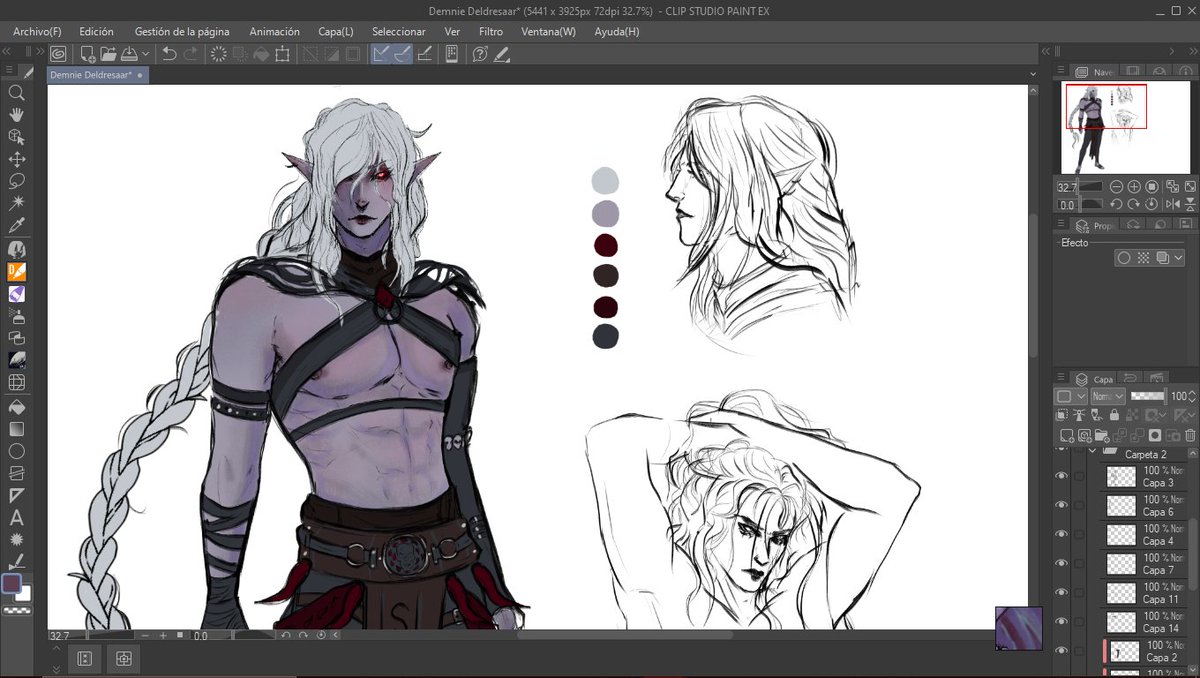The height and width of the screenshot is (678, 1200).
Task: Click the Scale/Rotate transform icon
Action: 283,54
